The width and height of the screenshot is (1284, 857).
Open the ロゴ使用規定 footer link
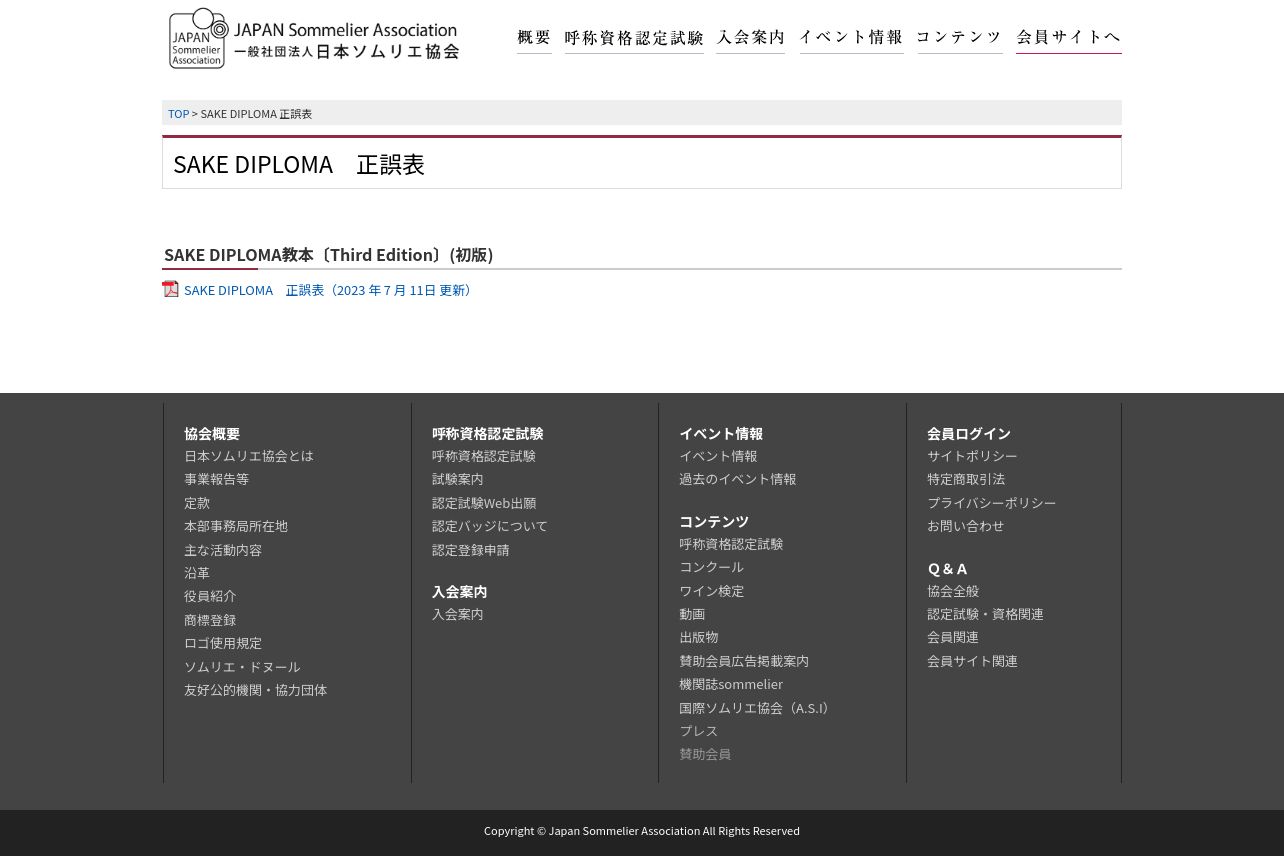223,643
